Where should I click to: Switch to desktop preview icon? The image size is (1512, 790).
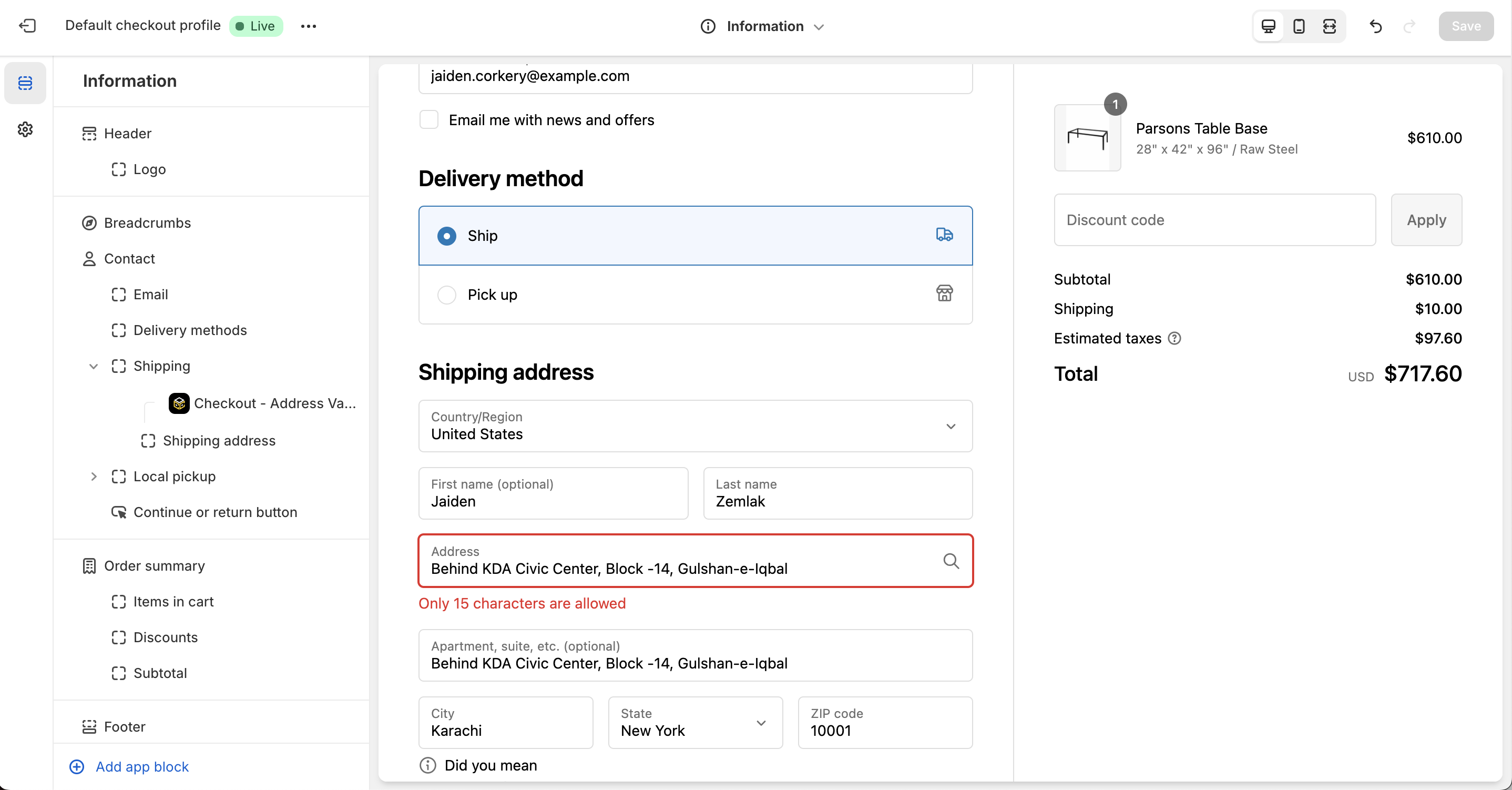coord(1268,26)
